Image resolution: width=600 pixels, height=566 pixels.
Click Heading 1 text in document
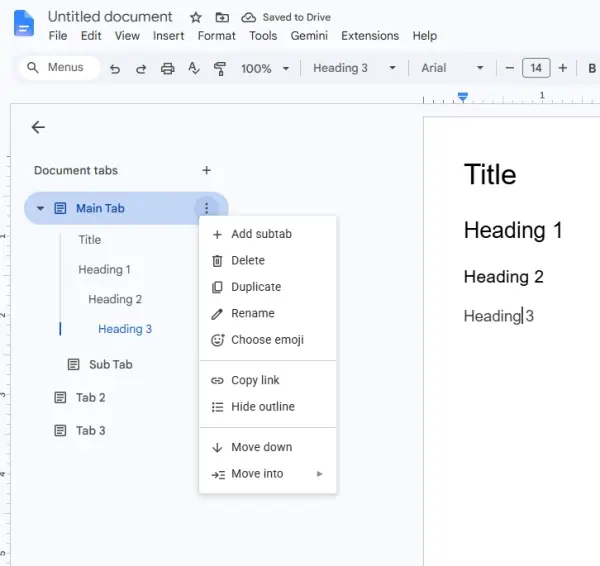point(513,230)
